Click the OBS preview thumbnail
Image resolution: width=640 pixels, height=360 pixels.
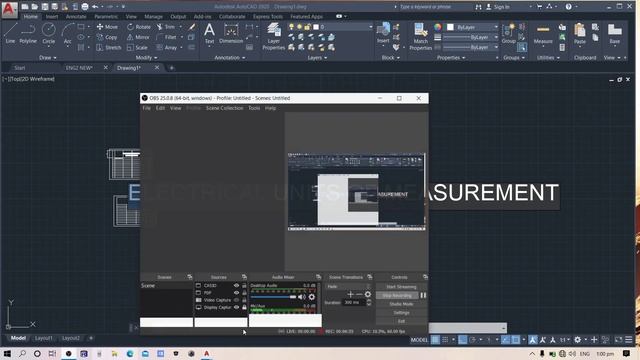357,192
